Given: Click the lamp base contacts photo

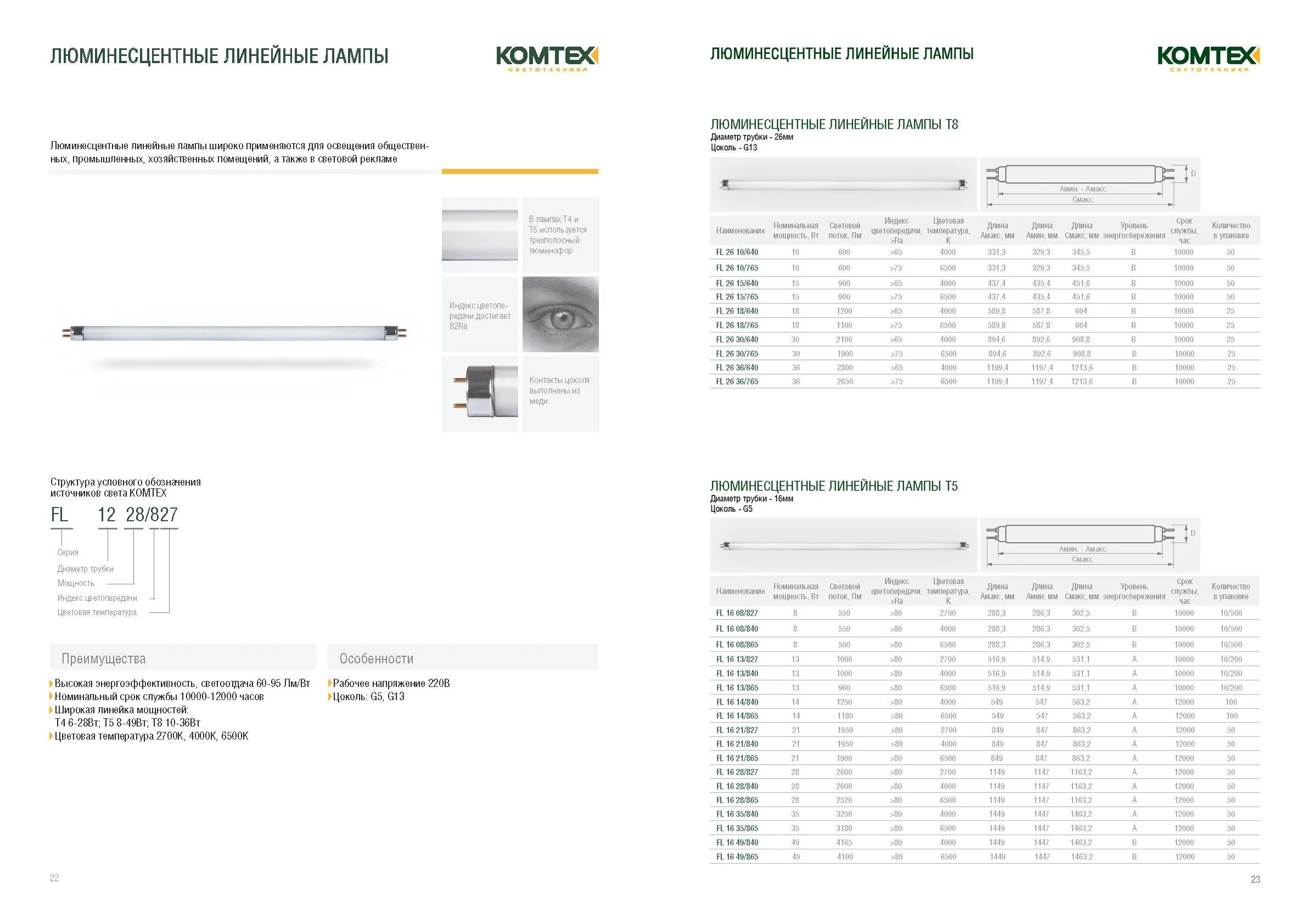Looking at the screenshot, I should (479, 394).
